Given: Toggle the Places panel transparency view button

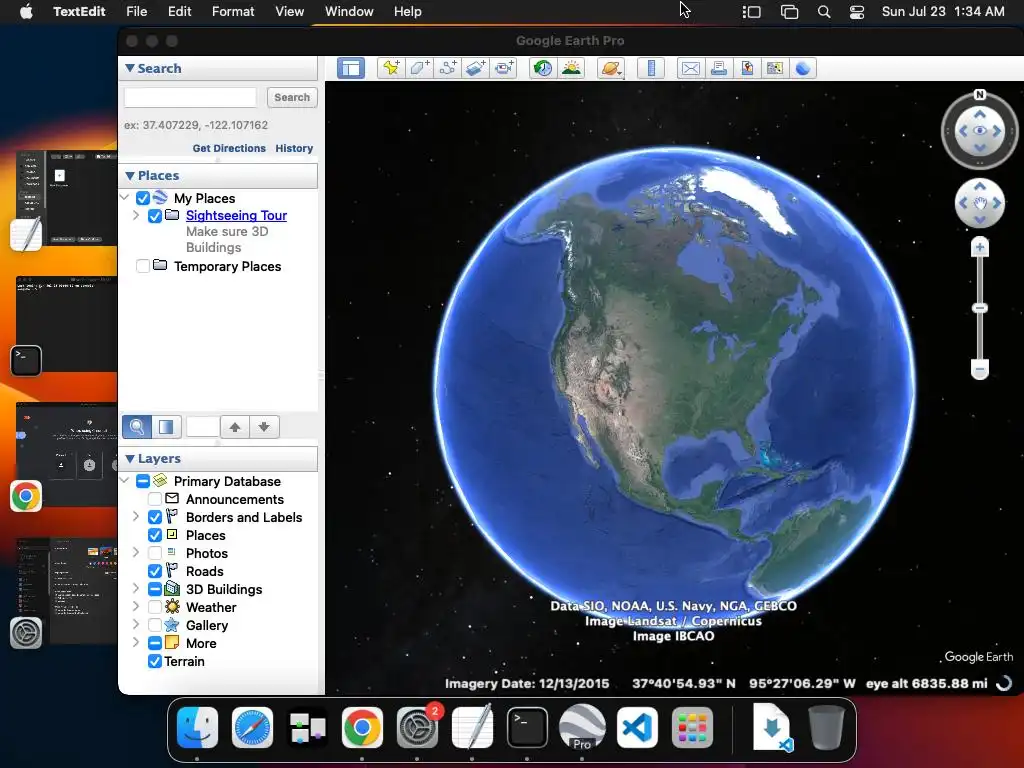Looking at the screenshot, I should pyautogui.click(x=167, y=427).
